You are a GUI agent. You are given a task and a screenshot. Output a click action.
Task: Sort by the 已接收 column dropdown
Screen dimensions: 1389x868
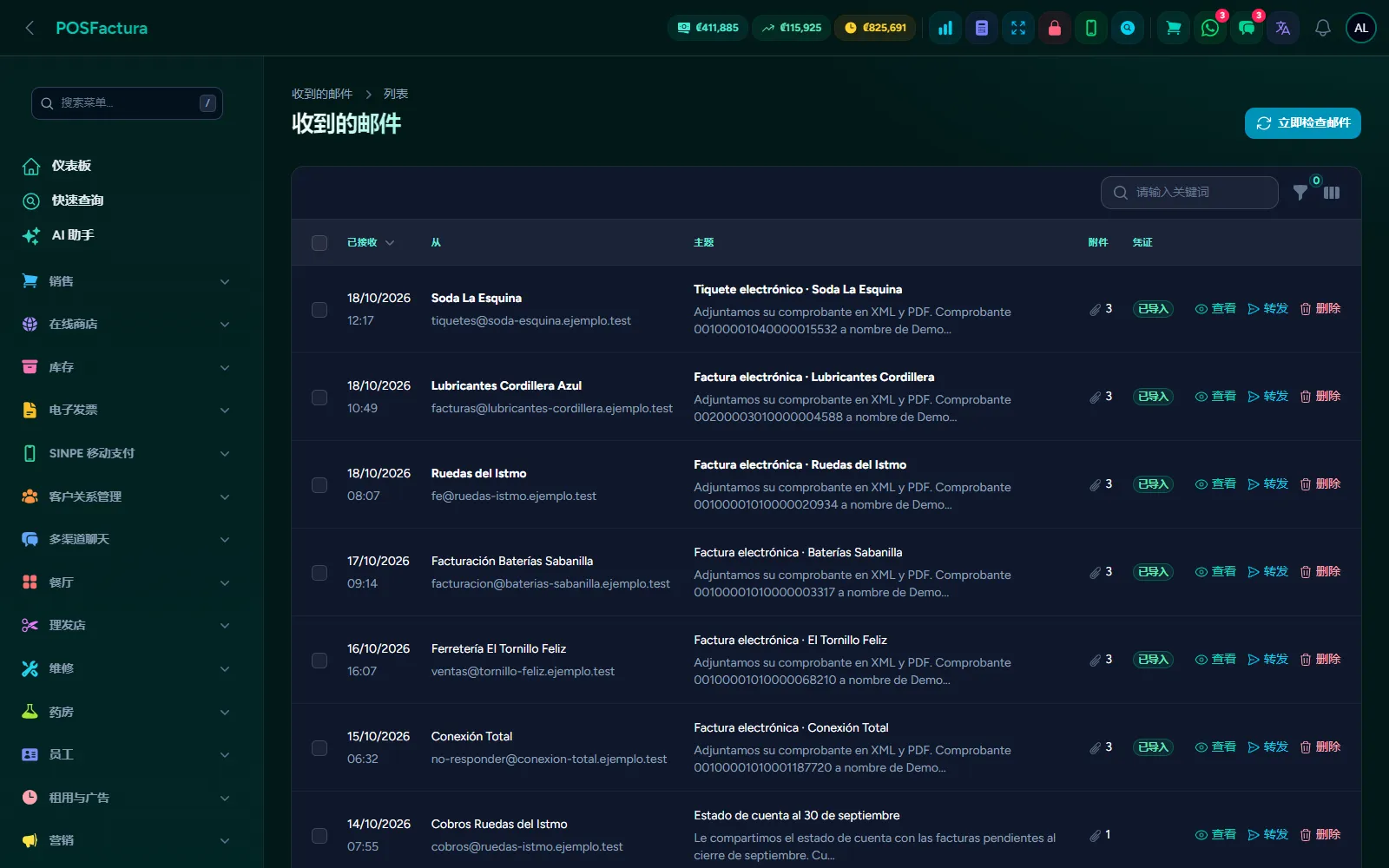[x=371, y=243]
